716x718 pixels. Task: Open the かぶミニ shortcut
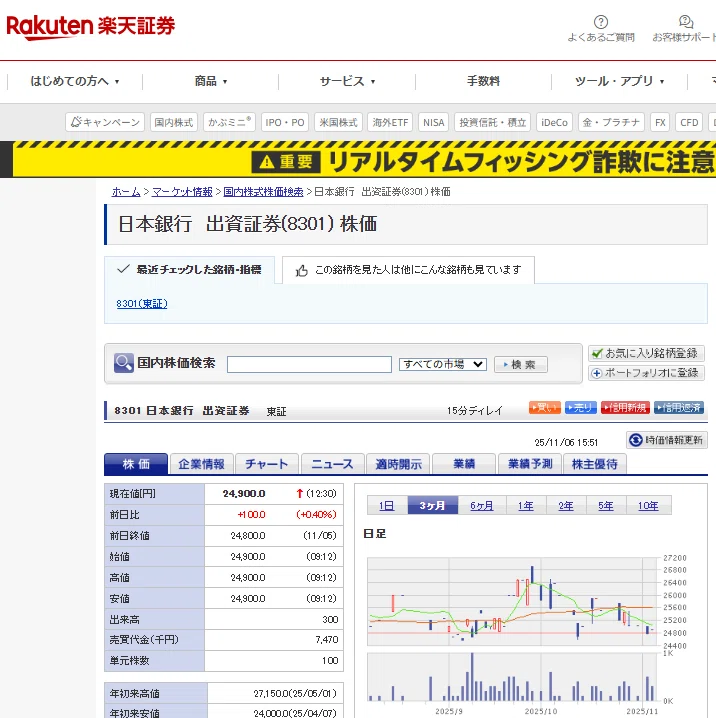[x=229, y=122]
